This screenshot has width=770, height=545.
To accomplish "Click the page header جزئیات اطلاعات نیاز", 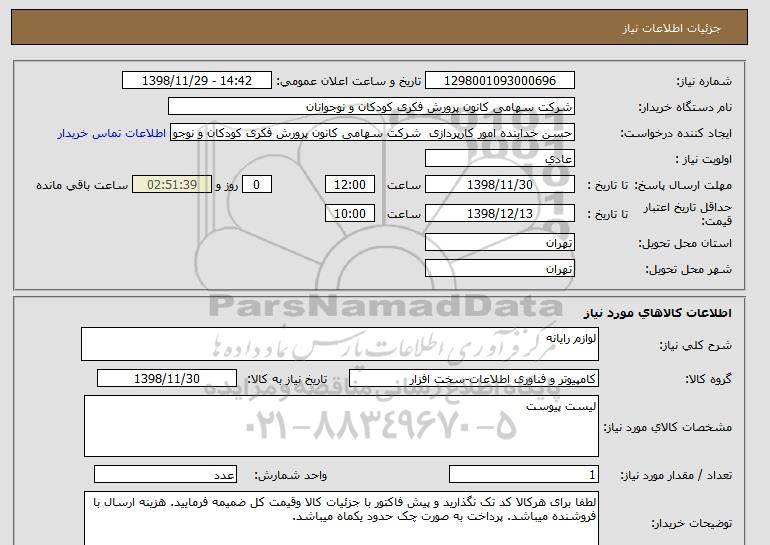I will (x=671, y=28).
